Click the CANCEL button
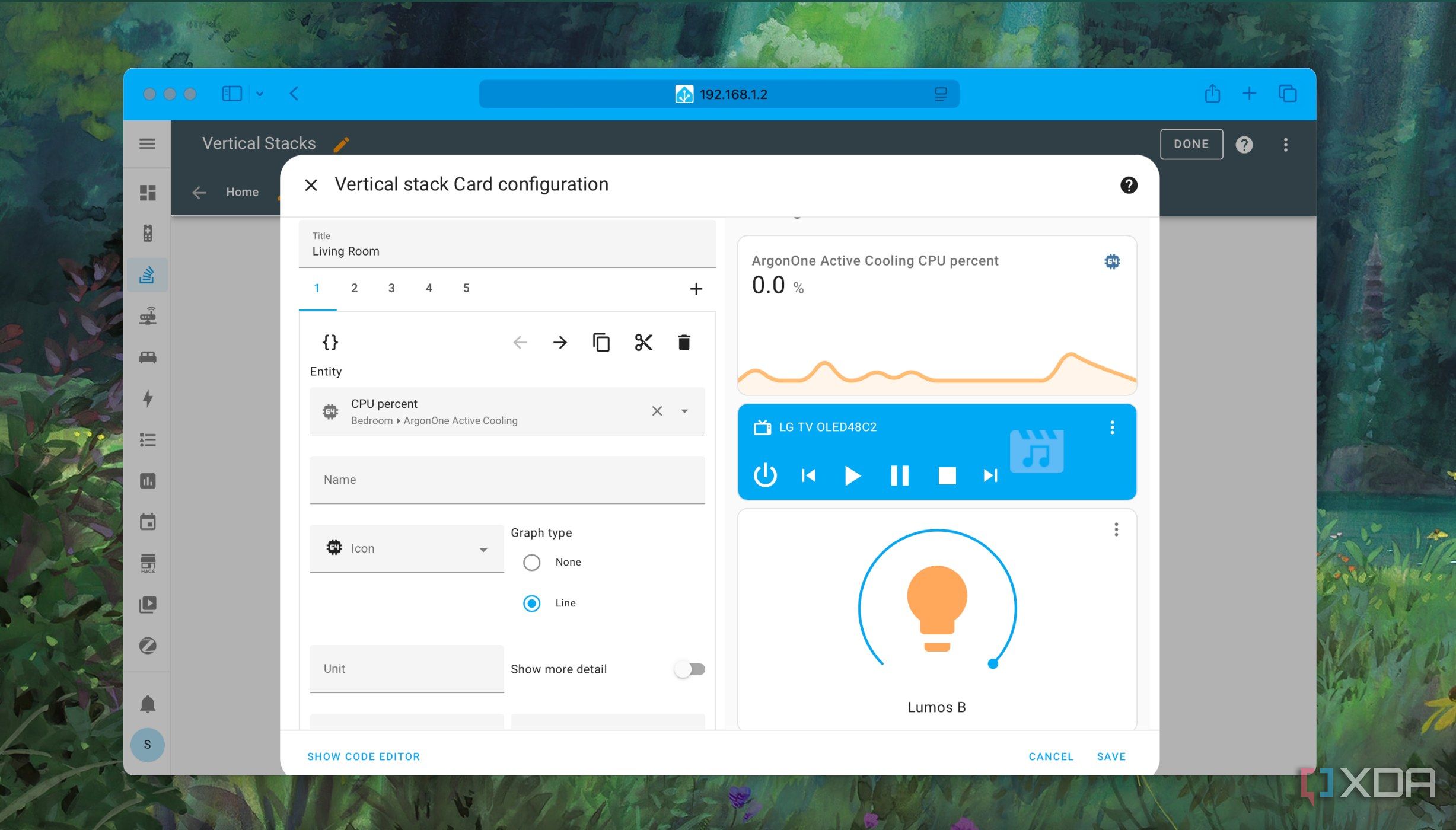The width and height of the screenshot is (1456, 830). (1051, 756)
